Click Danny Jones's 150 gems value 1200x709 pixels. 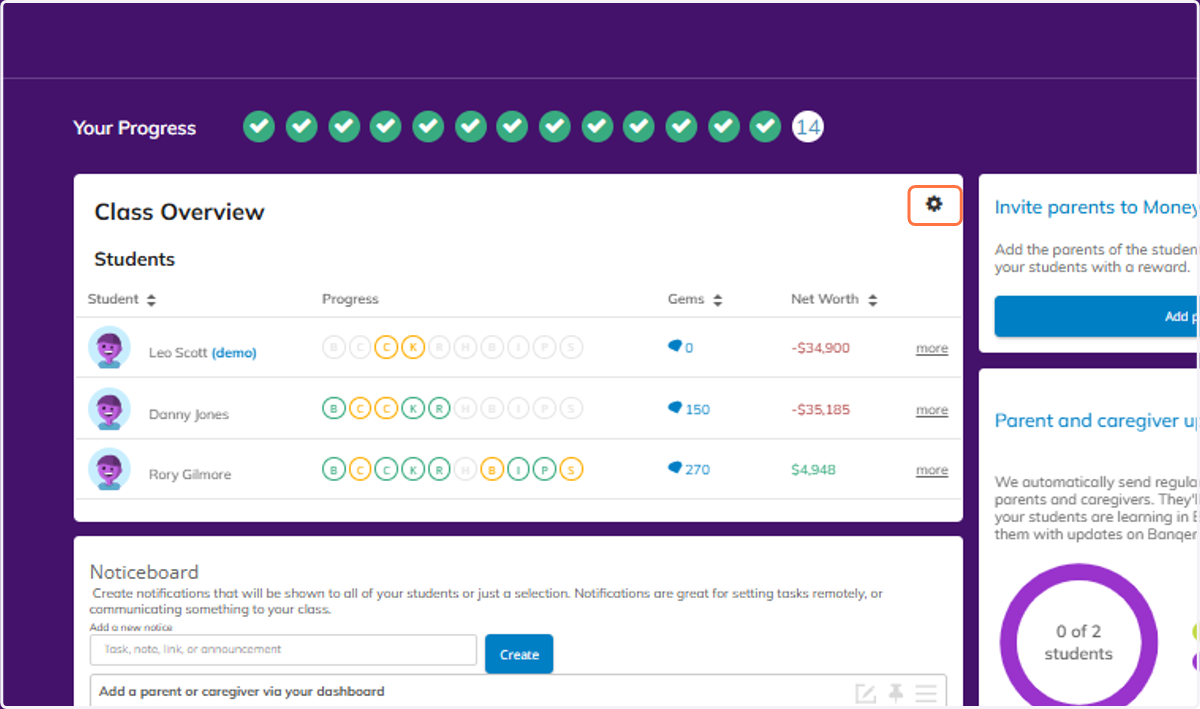[697, 409]
